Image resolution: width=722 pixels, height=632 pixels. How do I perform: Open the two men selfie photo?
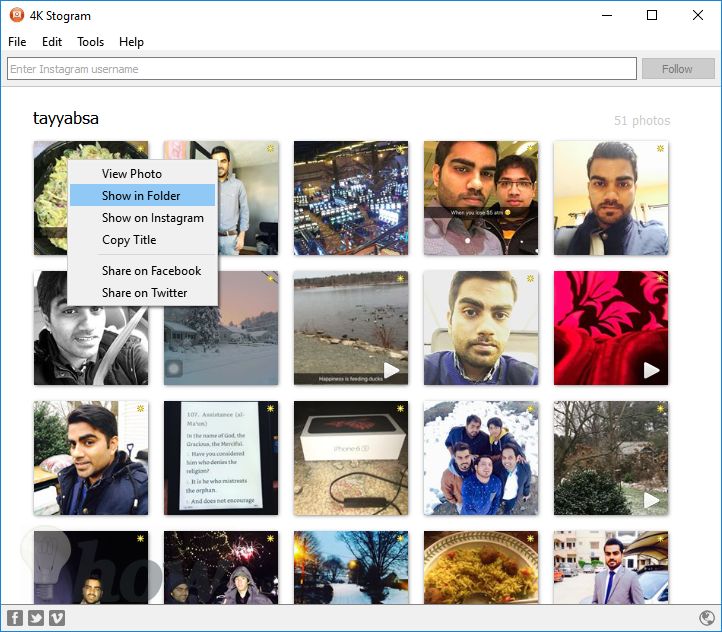[x=481, y=198]
